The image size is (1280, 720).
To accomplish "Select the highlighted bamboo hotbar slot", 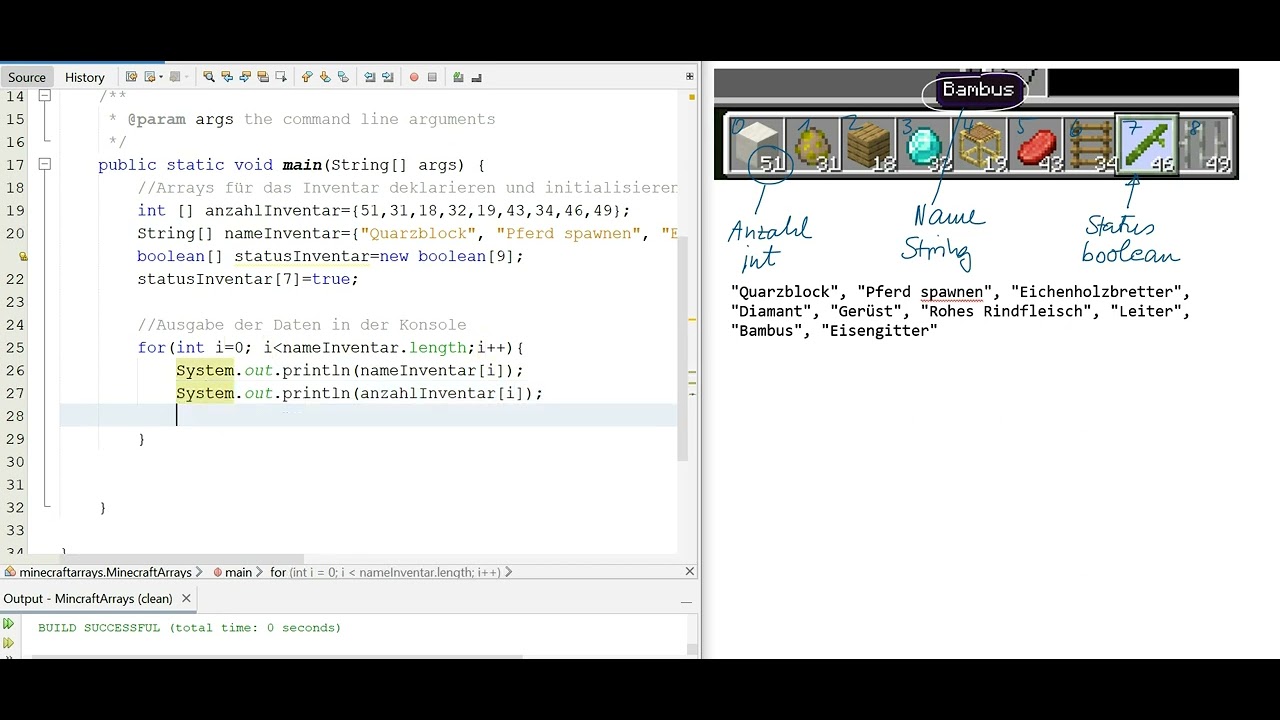I will 1148,145.
